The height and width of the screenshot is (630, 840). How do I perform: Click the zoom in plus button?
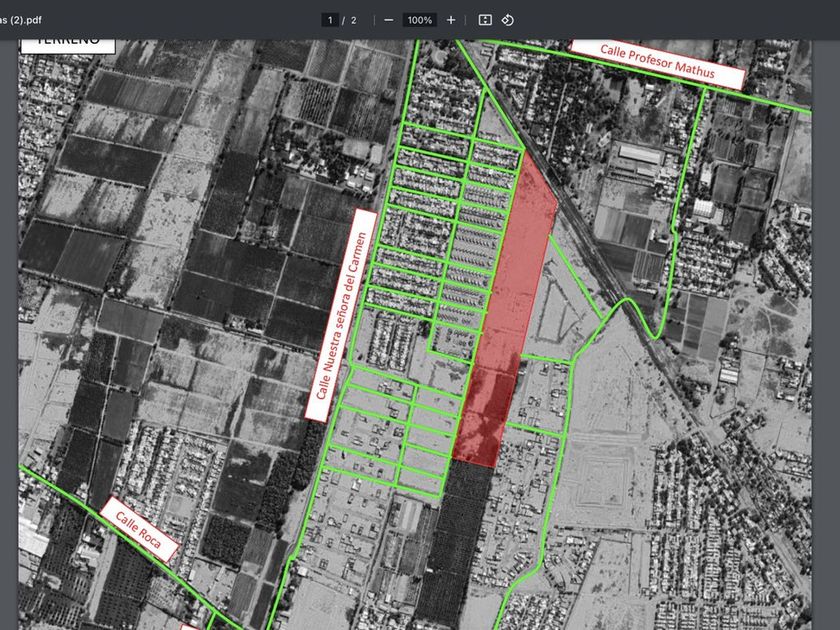[451, 20]
